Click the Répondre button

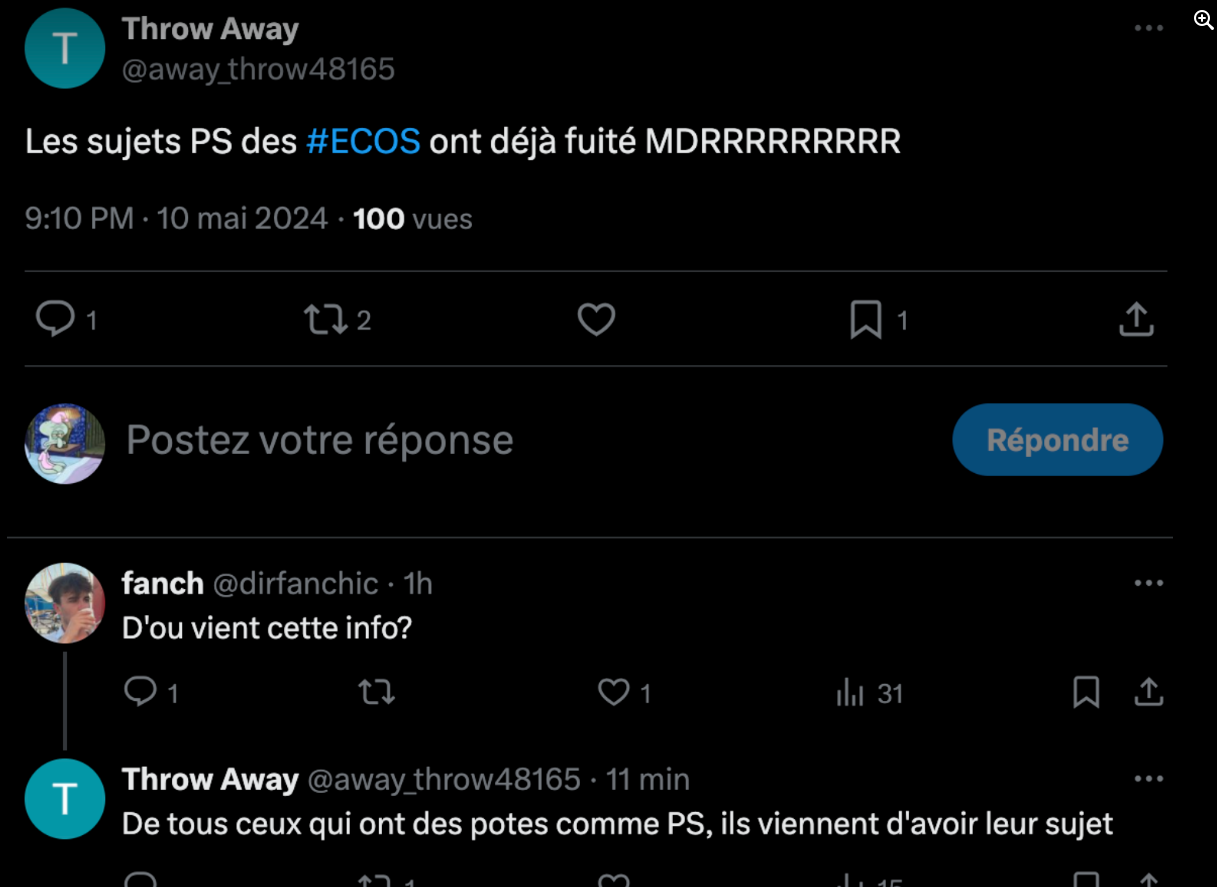(1057, 440)
